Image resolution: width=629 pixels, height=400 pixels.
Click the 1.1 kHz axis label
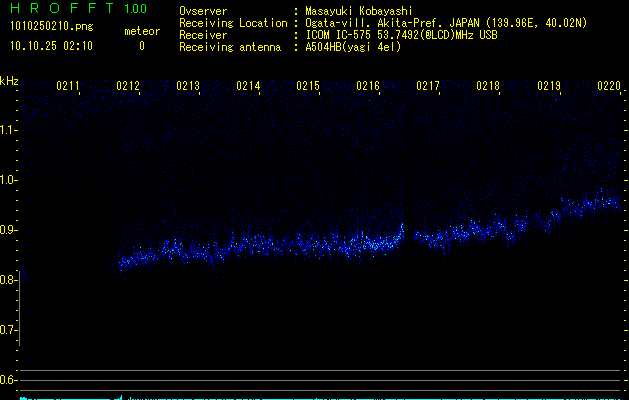7,130
